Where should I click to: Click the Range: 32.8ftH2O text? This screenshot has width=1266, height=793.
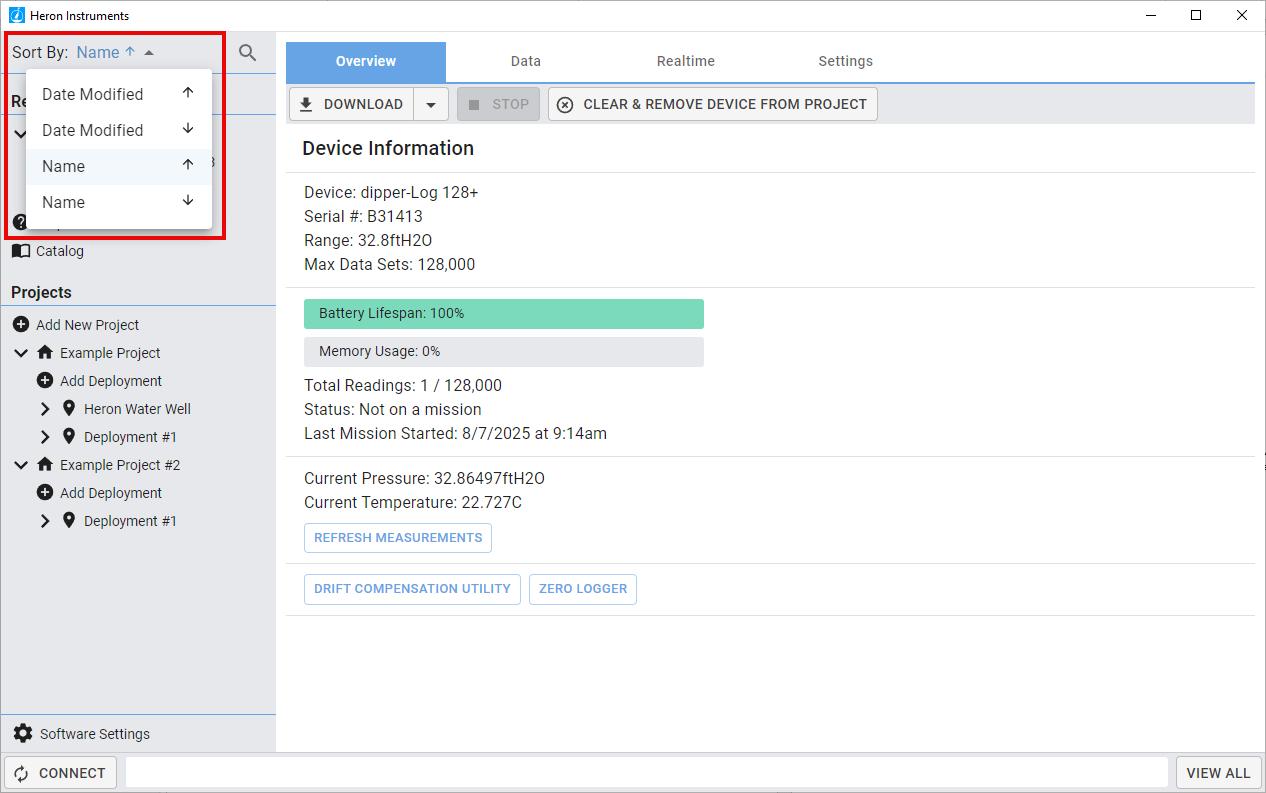[368, 241]
